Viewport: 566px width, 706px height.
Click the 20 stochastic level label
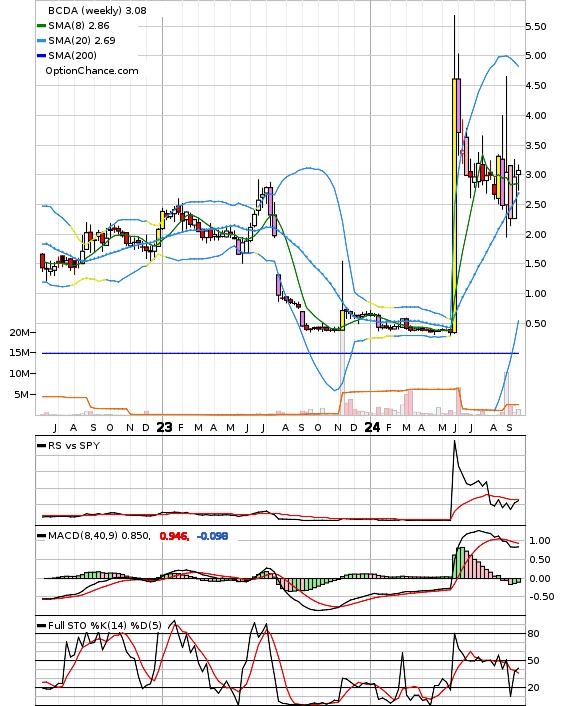coord(534,688)
